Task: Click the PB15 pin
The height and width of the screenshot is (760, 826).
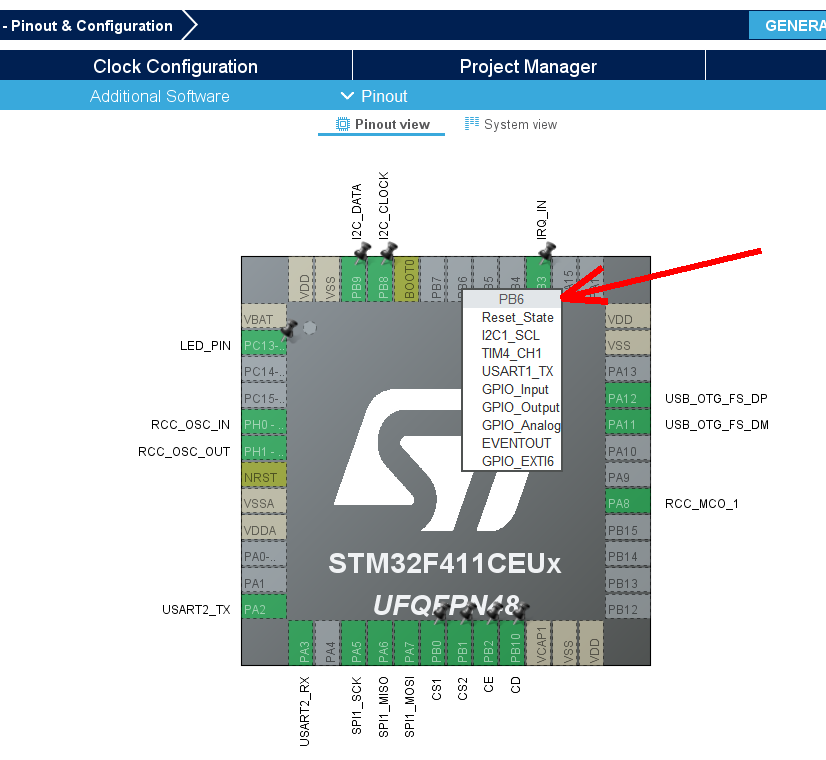Action: [x=627, y=530]
